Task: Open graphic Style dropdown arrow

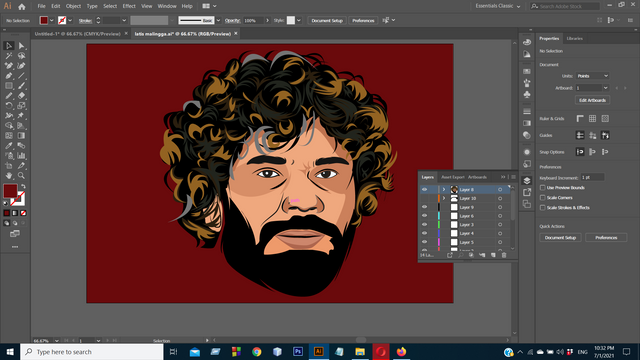Action: pyautogui.click(x=299, y=20)
